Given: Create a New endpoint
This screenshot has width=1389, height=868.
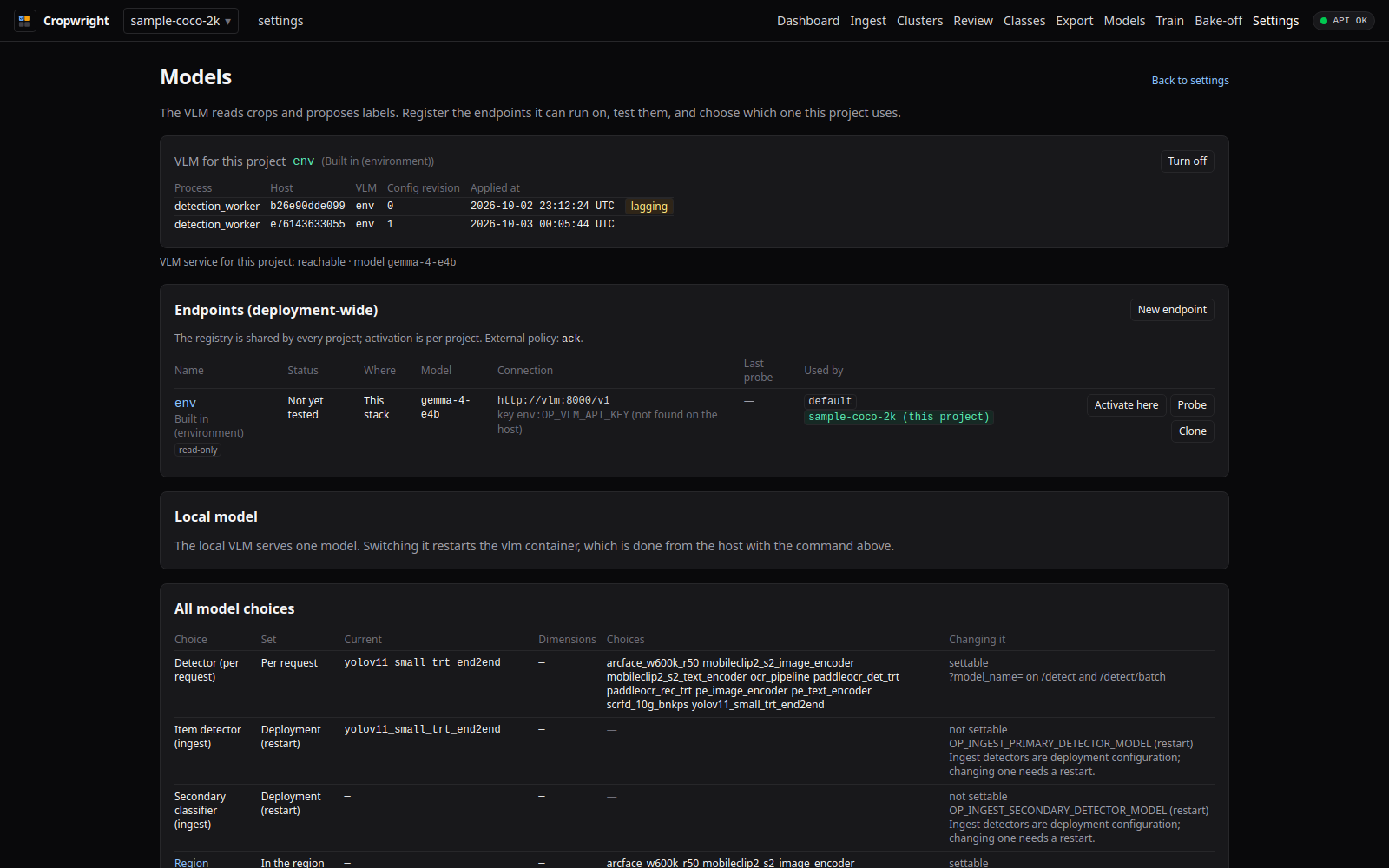Looking at the screenshot, I should point(1172,310).
